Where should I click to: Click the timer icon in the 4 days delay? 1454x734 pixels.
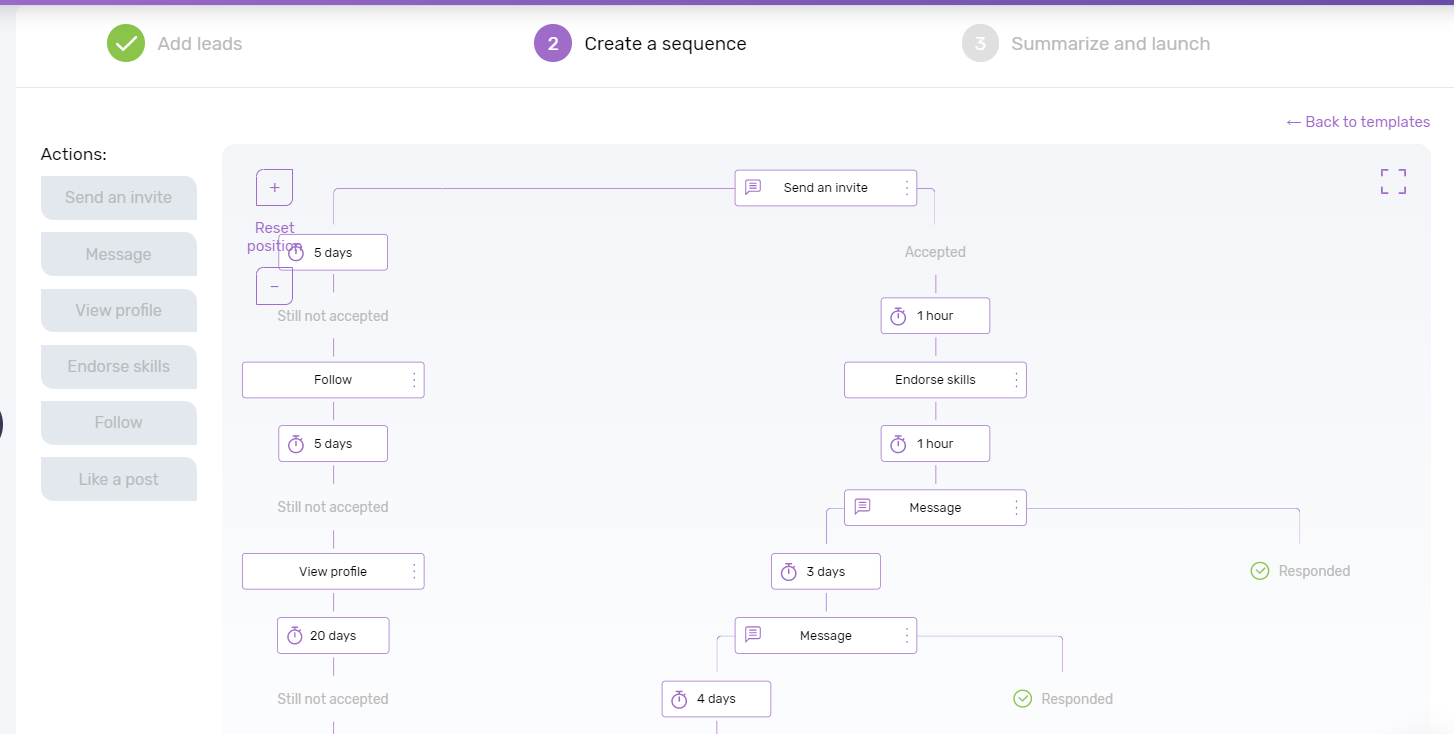[679, 699]
